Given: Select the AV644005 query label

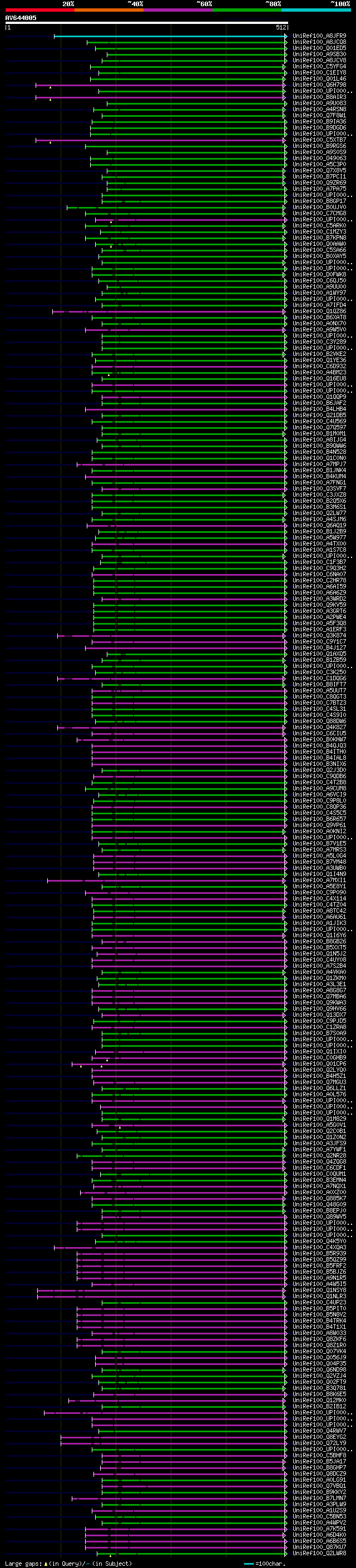Looking at the screenshot, I should [21, 18].
